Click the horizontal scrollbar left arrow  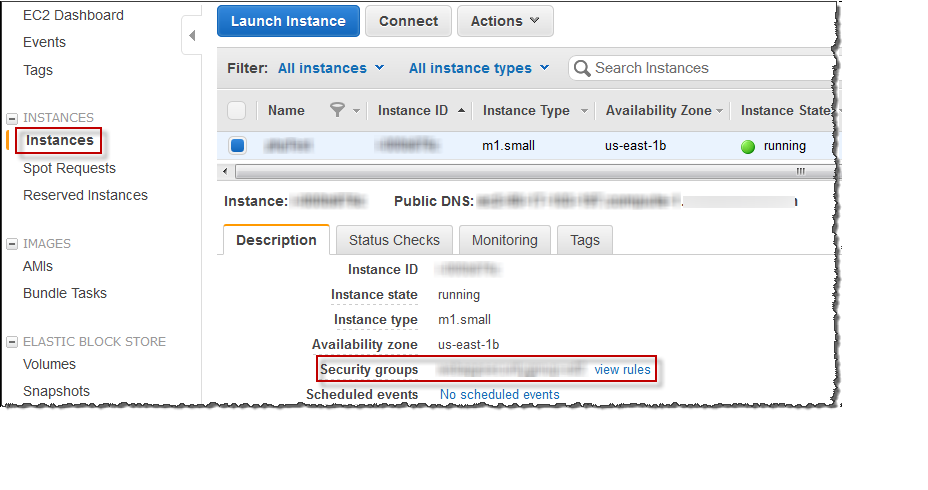224,171
